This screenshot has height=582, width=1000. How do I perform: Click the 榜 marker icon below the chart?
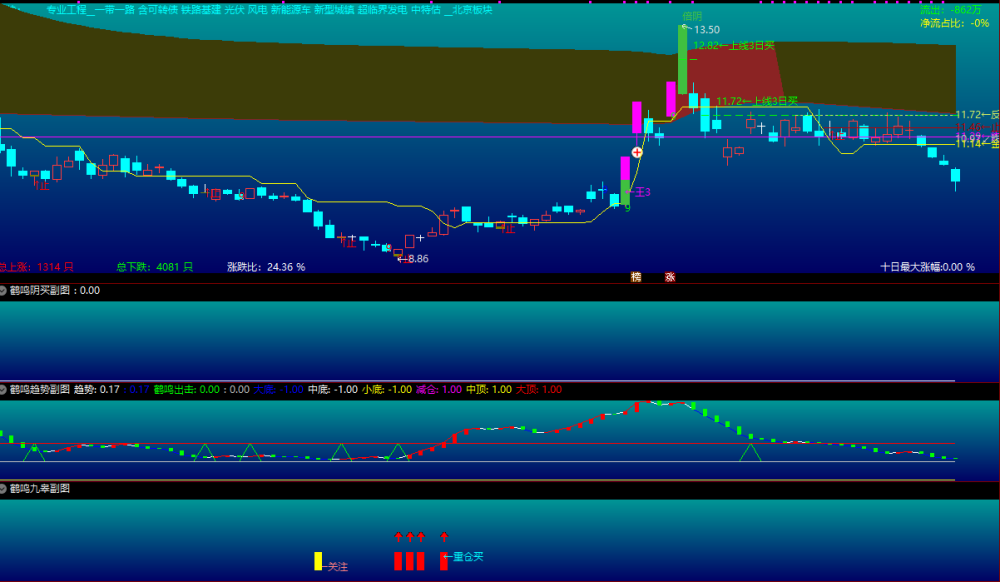[636, 277]
